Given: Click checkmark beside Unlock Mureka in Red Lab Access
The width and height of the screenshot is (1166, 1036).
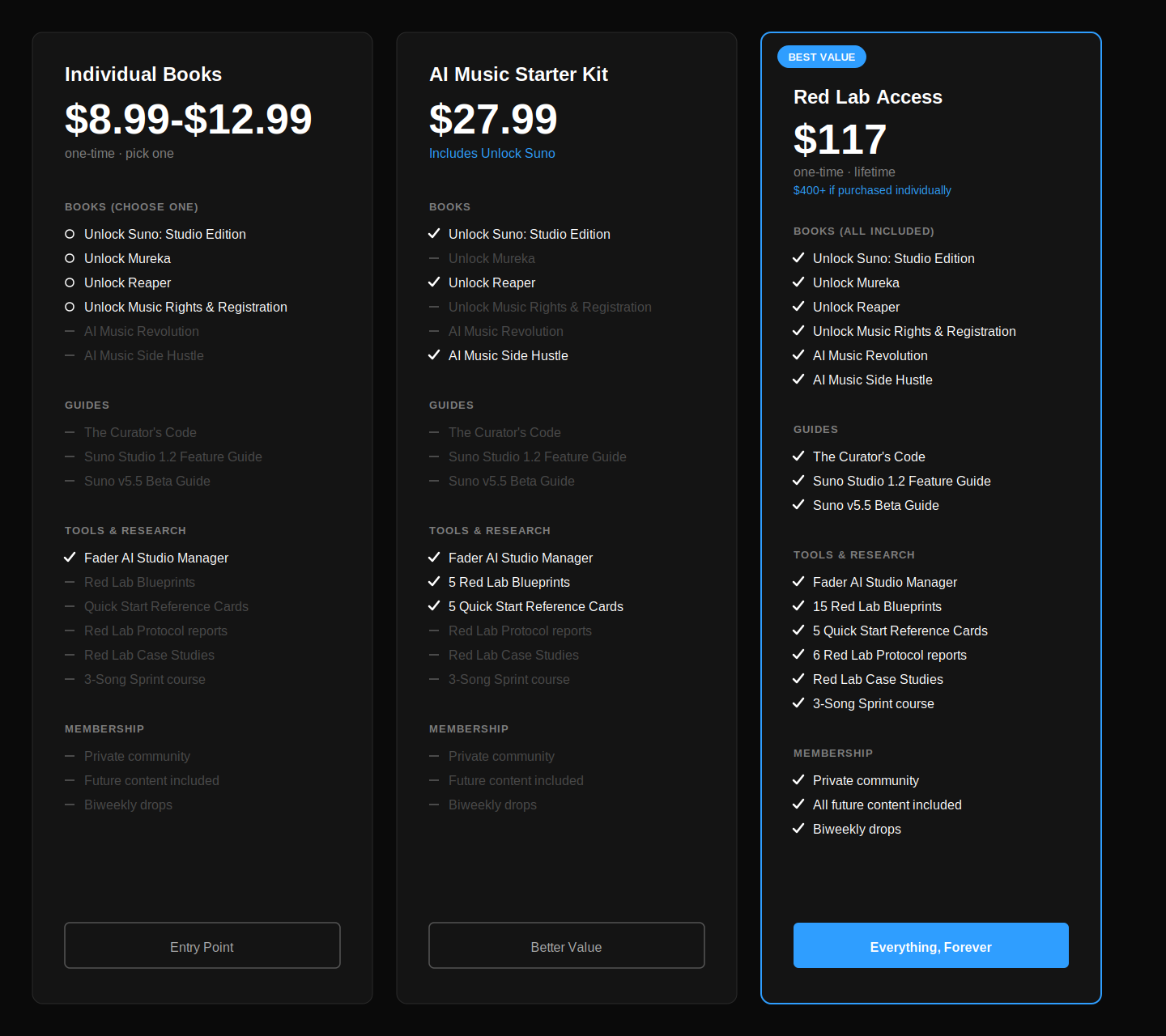Looking at the screenshot, I should click(x=798, y=282).
